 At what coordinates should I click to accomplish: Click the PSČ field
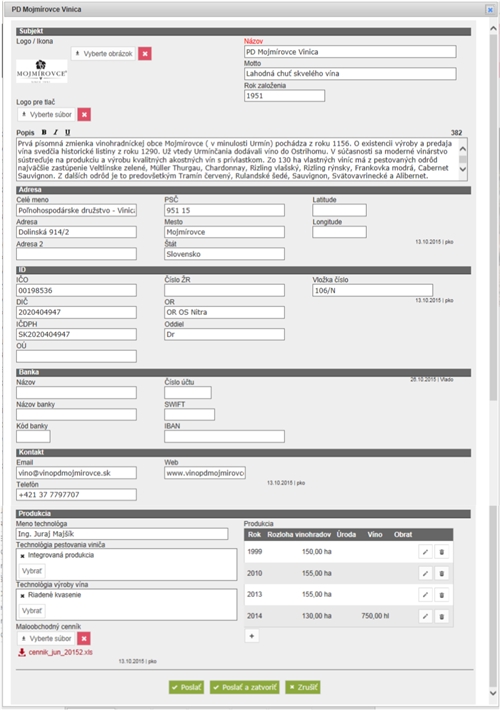(225, 210)
